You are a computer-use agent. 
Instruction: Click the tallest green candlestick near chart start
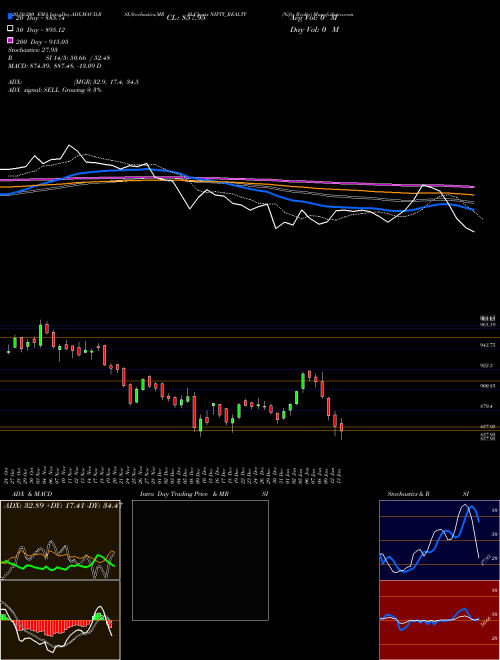coord(40,333)
